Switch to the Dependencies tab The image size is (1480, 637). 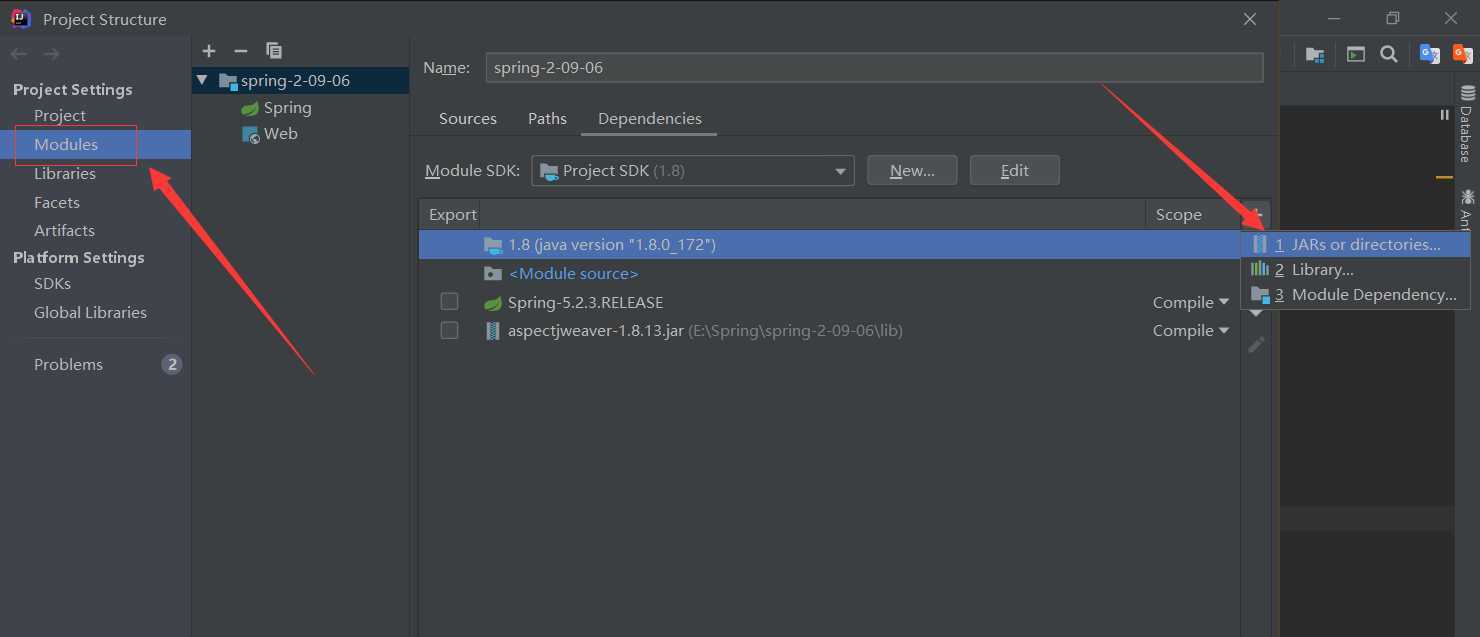point(650,118)
